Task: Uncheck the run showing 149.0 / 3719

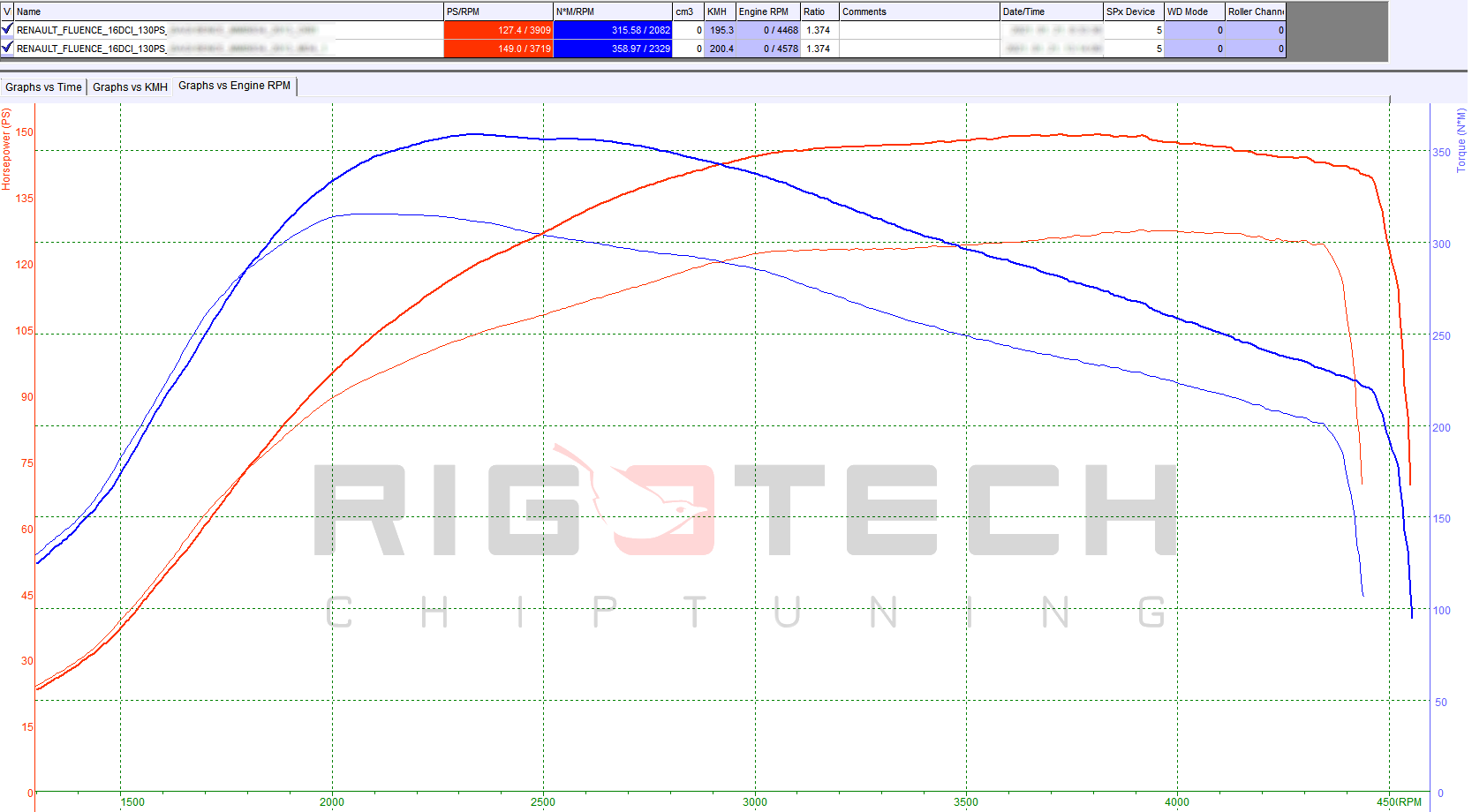Action: (x=8, y=48)
